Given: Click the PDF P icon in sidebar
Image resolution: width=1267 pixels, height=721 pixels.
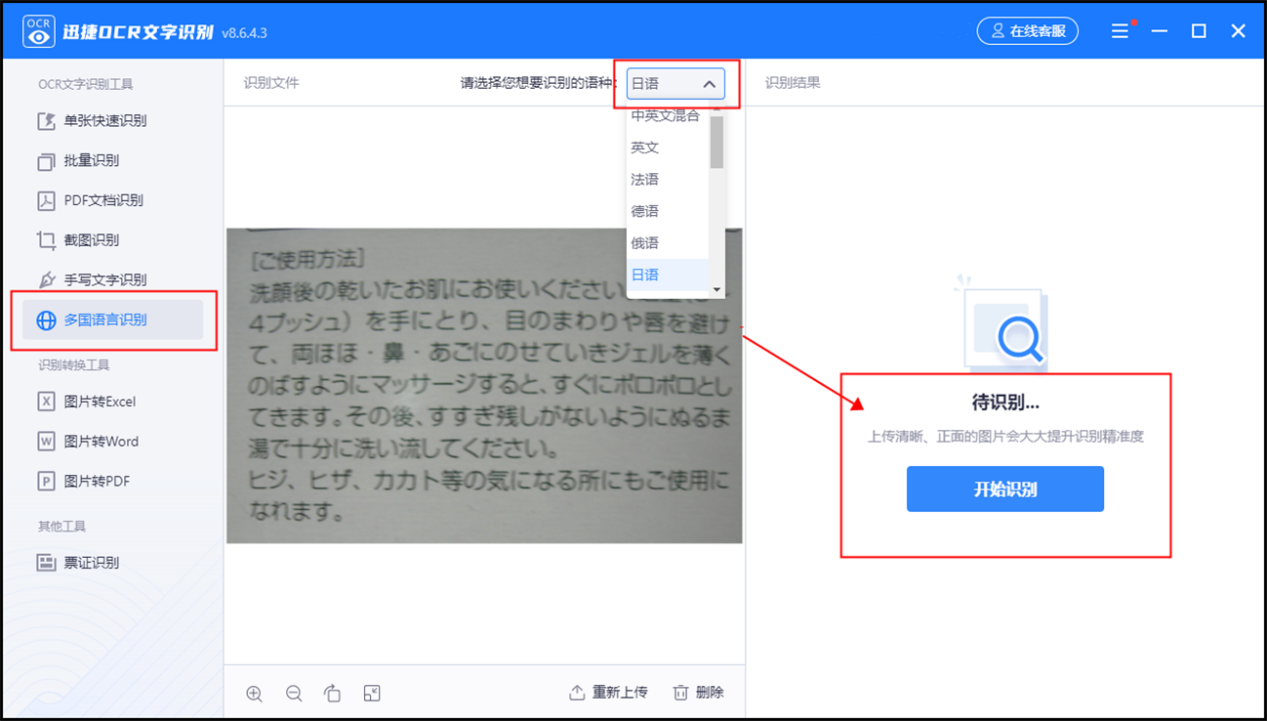Looking at the screenshot, I should (46, 481).
